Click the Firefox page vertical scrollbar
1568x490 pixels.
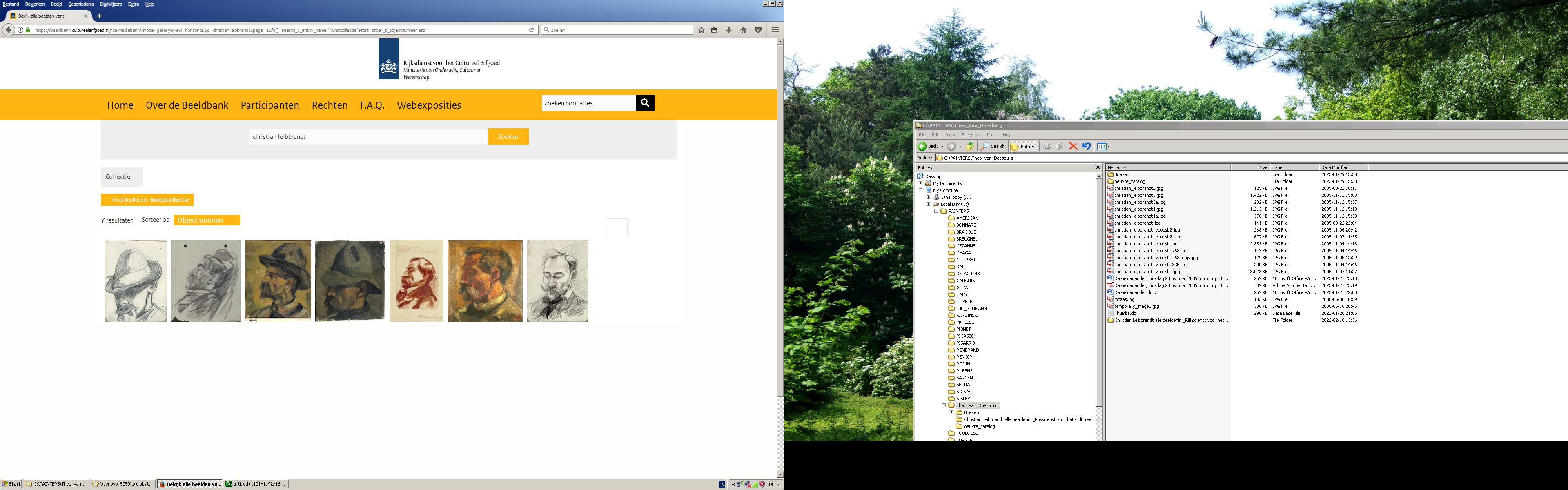coord(780,259)
